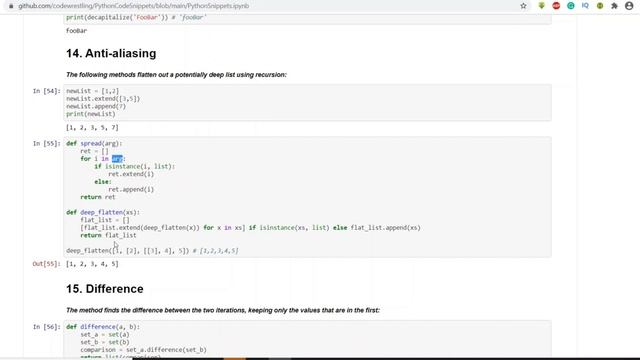Image resolution: width=640 pixels, height=360 pixels.
Task: Click the italic difference description sentence
Action: pyautogui.click(x=223, y=311)
